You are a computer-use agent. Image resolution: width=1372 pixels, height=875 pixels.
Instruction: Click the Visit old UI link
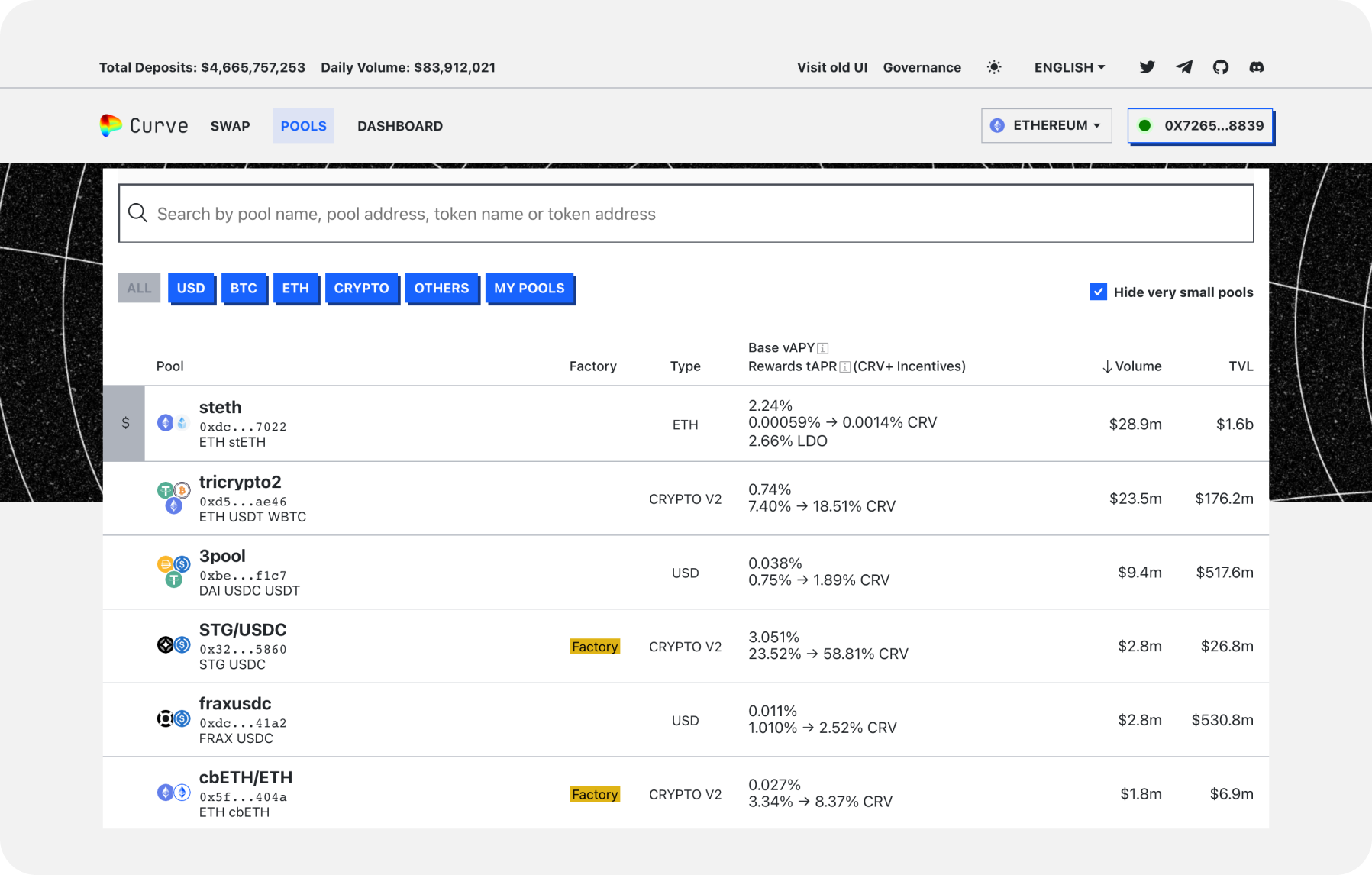click(832, 67)
